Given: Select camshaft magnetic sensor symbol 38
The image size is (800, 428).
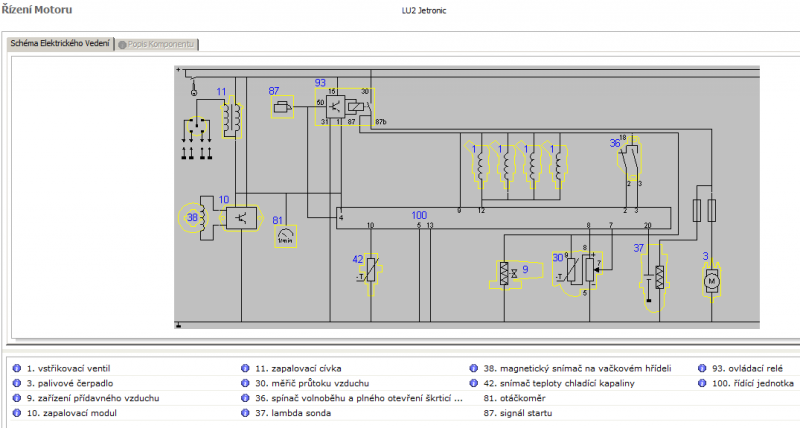Looking at the screenshot, I should [199, 217].
